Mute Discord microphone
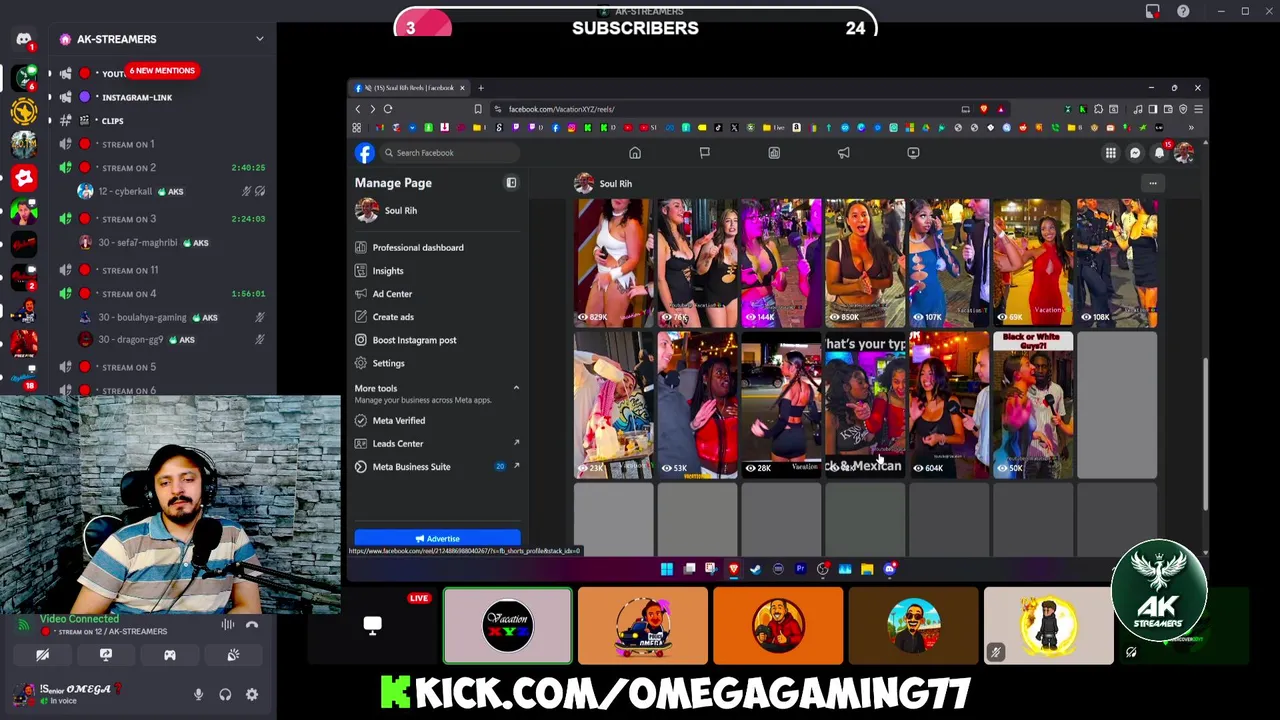This screenshot has height=720, width=1280. click(x=198, y=694)
